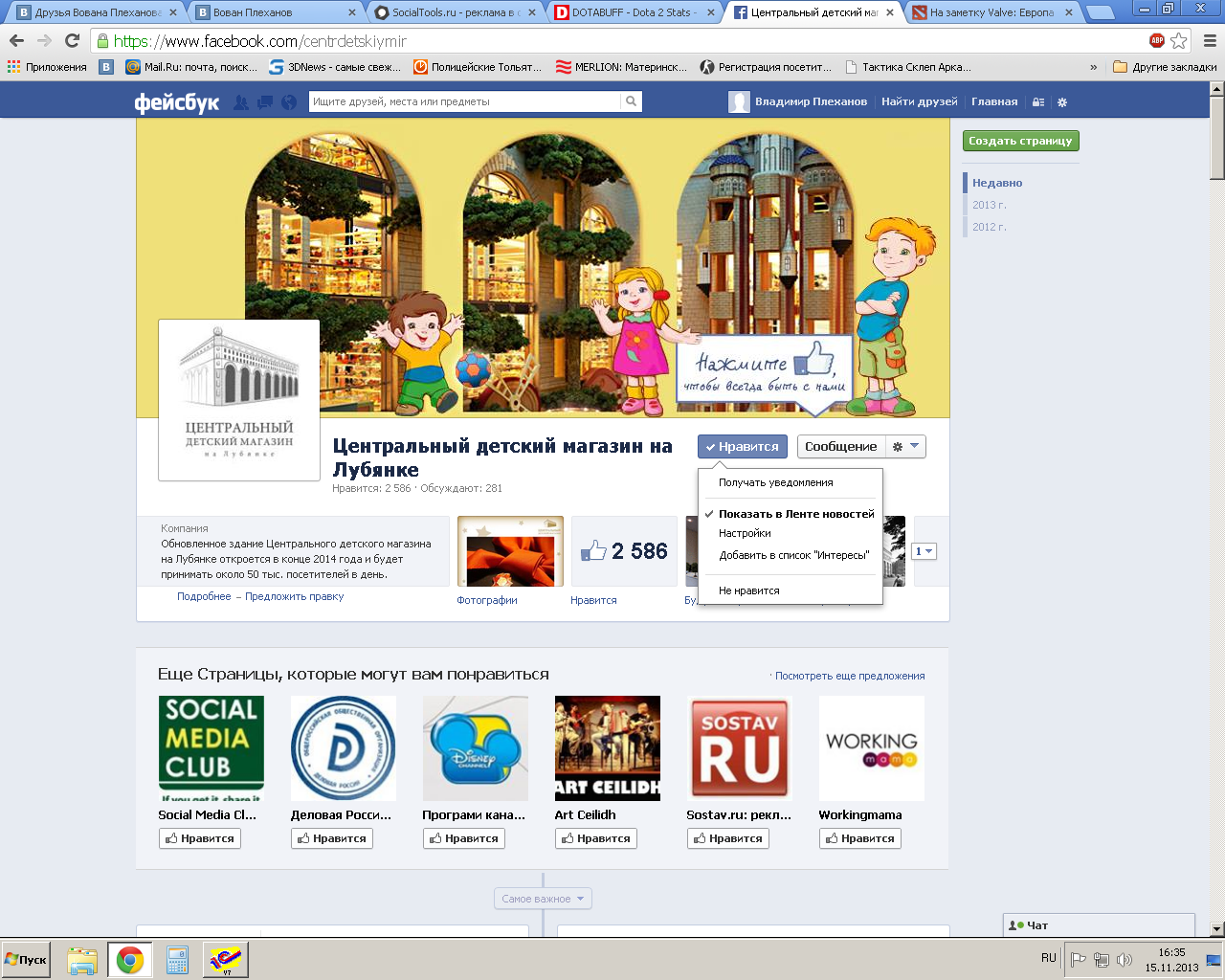The image size is (1225, 980).
Task: Open the Chrome menu icon
Action: point(1210,40)
